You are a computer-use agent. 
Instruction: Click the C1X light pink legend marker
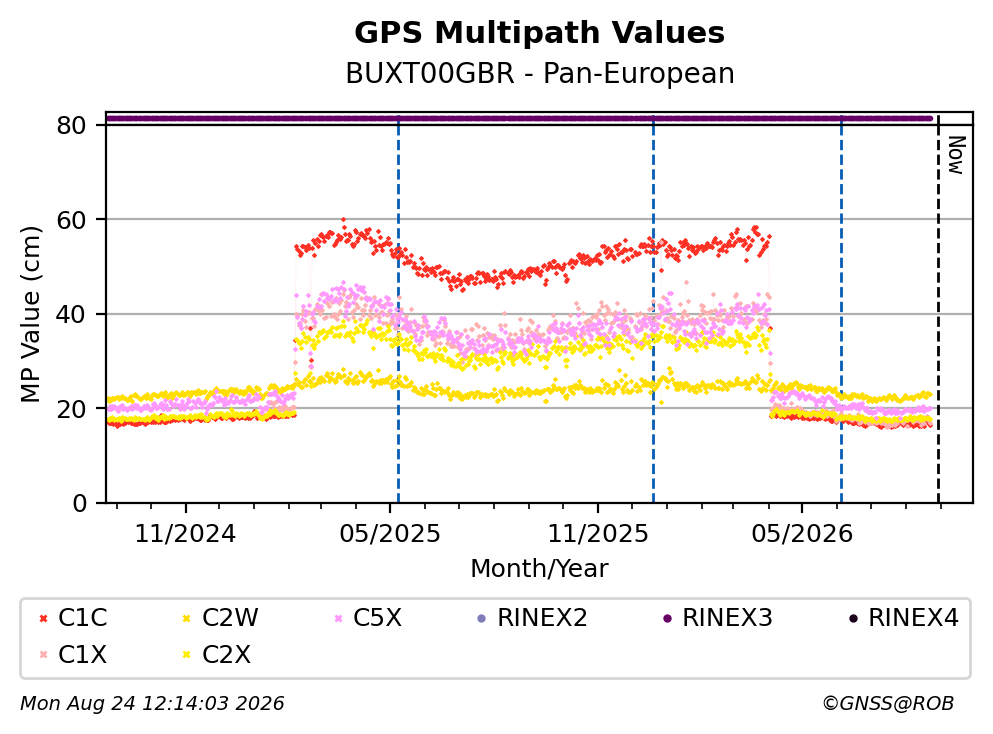[x=43, y=655]
